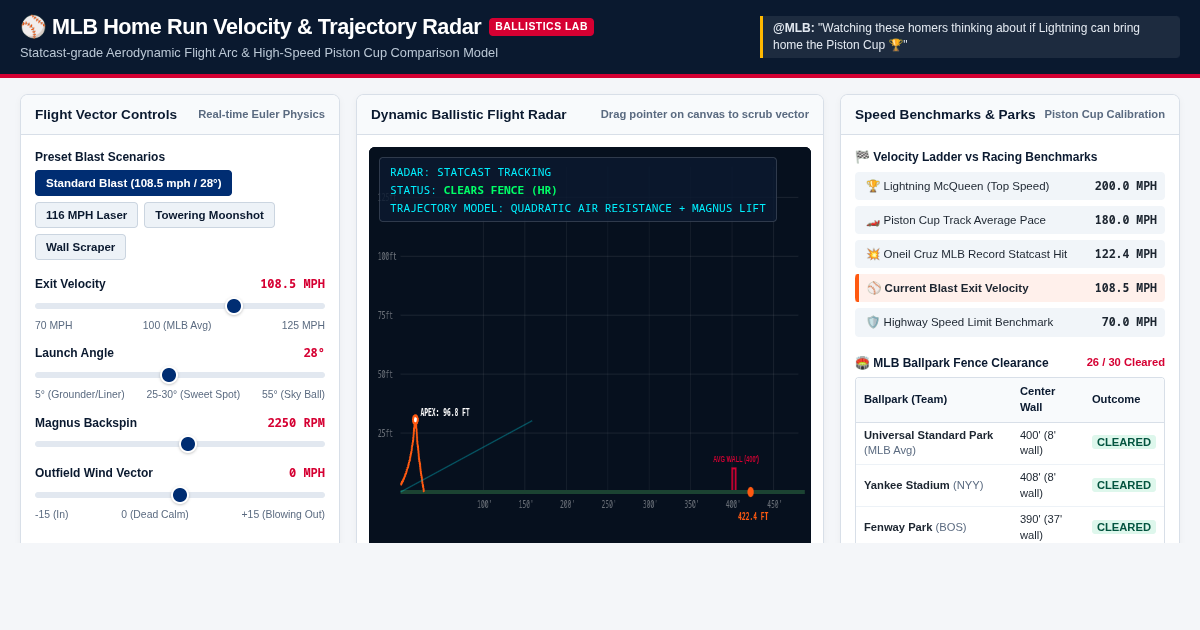Move the Launch Angle slider thumb
Viewport: 1200px width, 630px height.
[169, 375]
